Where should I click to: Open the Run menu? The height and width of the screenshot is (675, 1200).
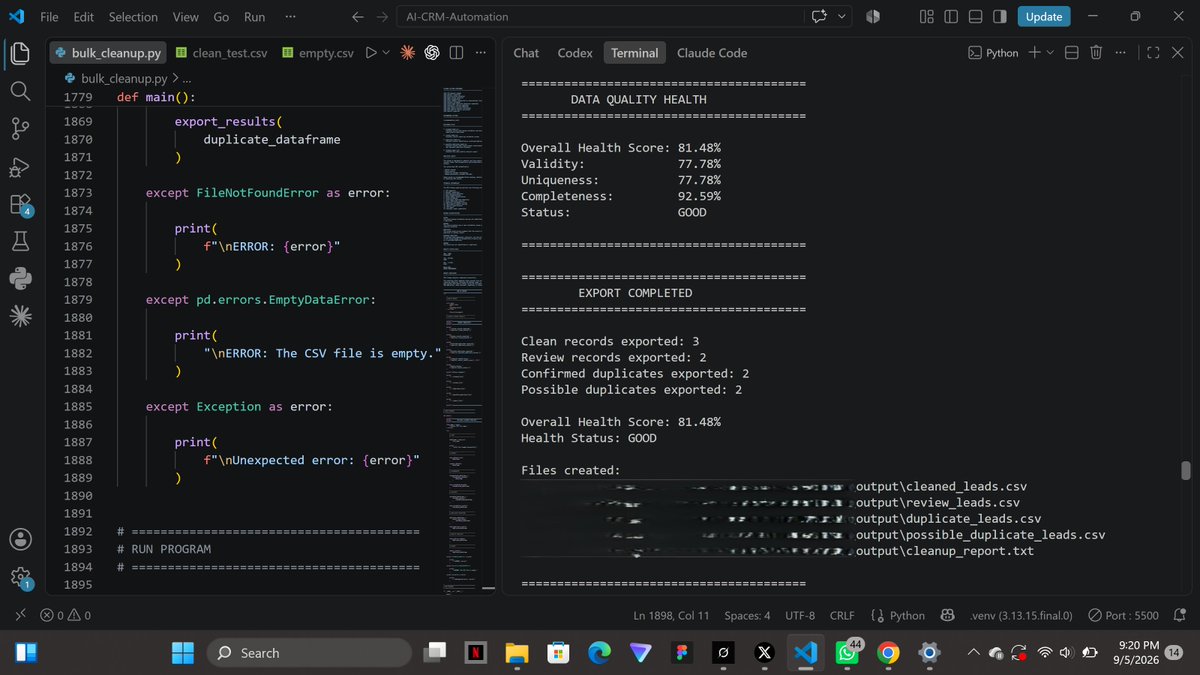tap(255, 17)
